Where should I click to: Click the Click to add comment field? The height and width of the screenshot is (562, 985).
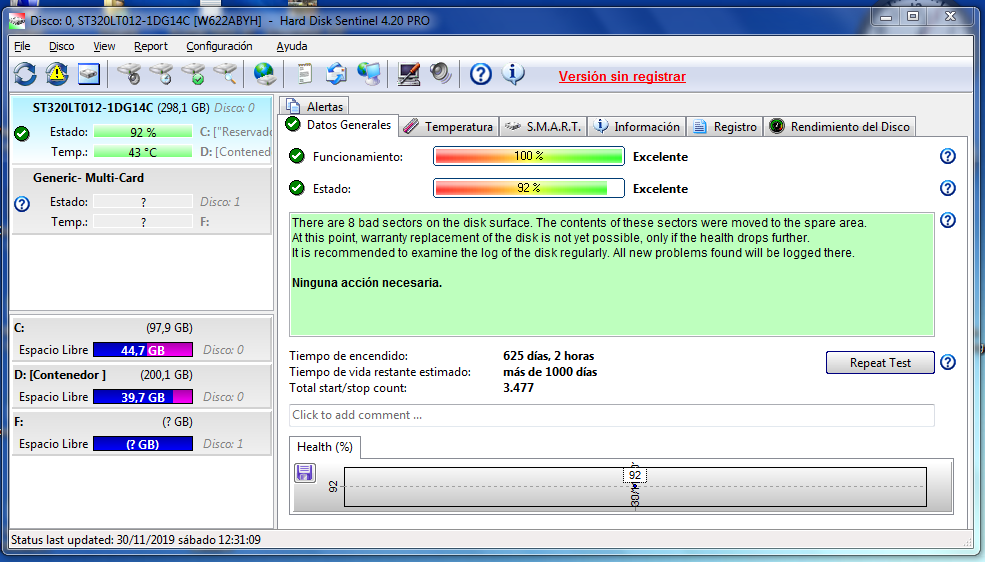[612, 415]
